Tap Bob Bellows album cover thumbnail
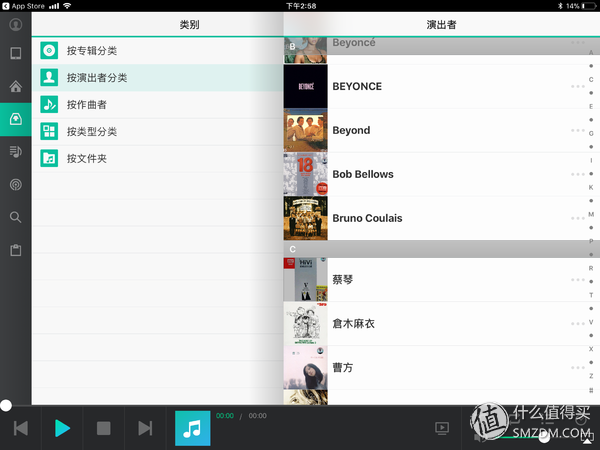Screen dimensions: 600x450 305,174
